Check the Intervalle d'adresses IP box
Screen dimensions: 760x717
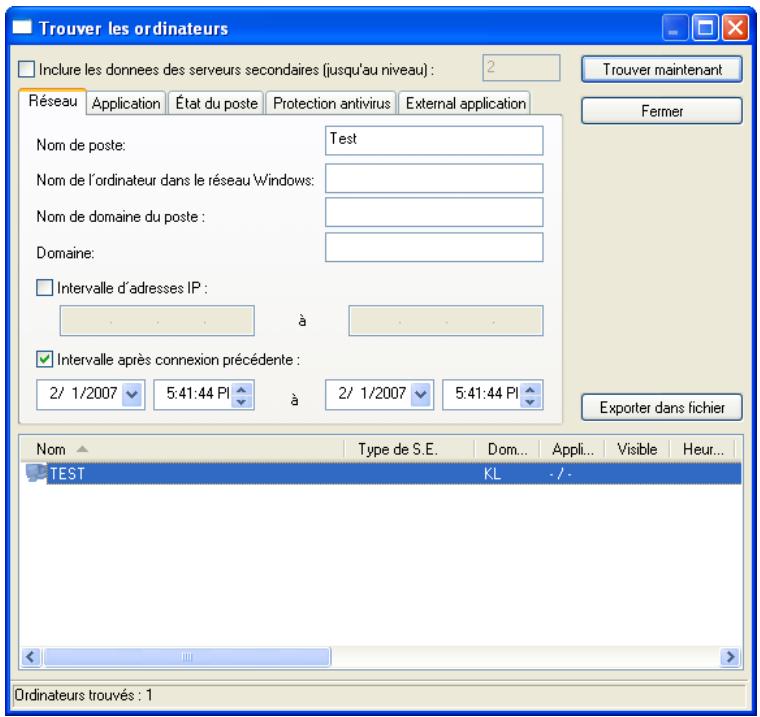tap(45, 287)
